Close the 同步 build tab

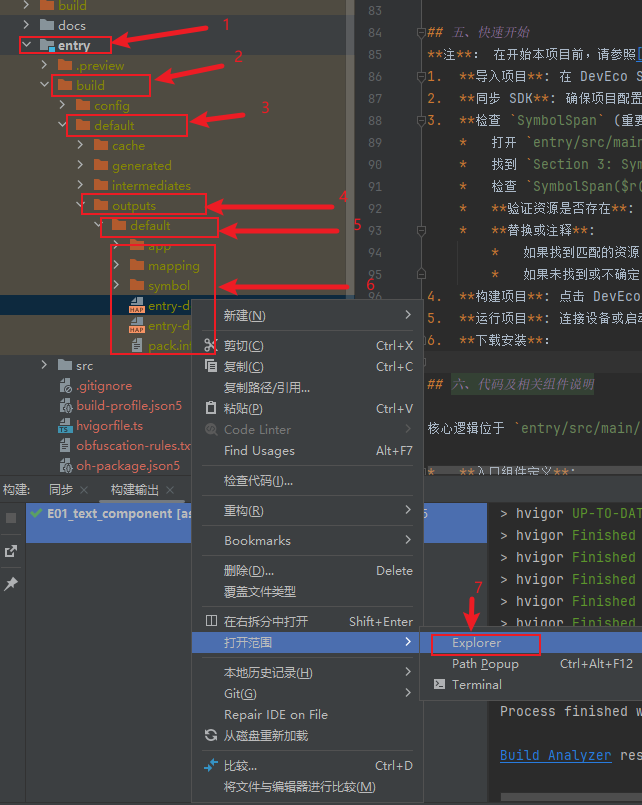click(84, 490)
